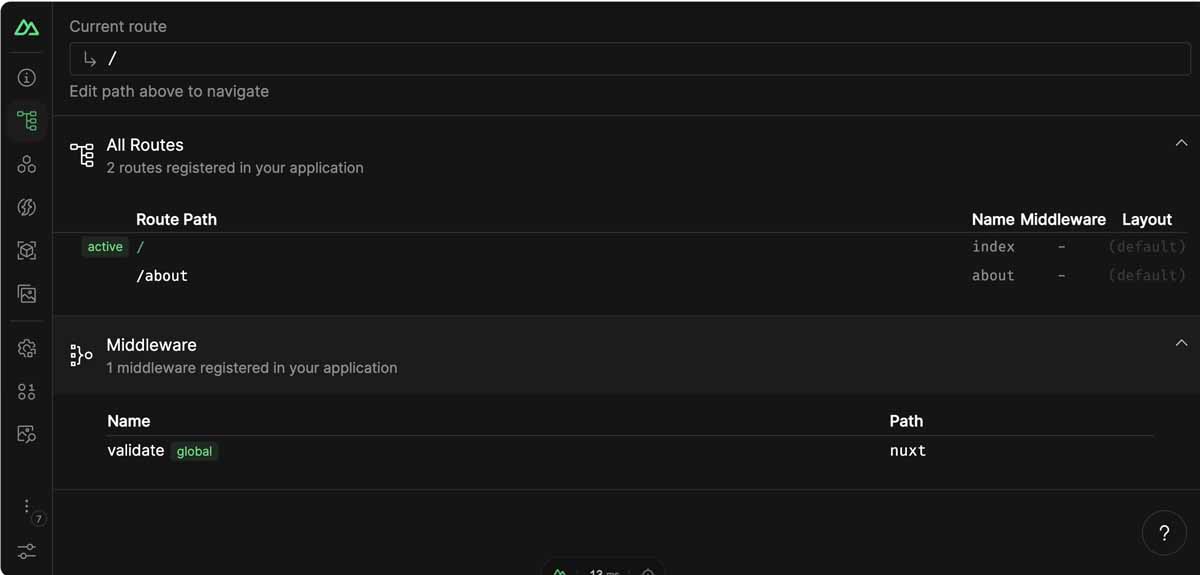The width and height of the screenshot is (1200, 575).
Task: Select the Pages routes tree icon
Action: [x=27, y=121]
